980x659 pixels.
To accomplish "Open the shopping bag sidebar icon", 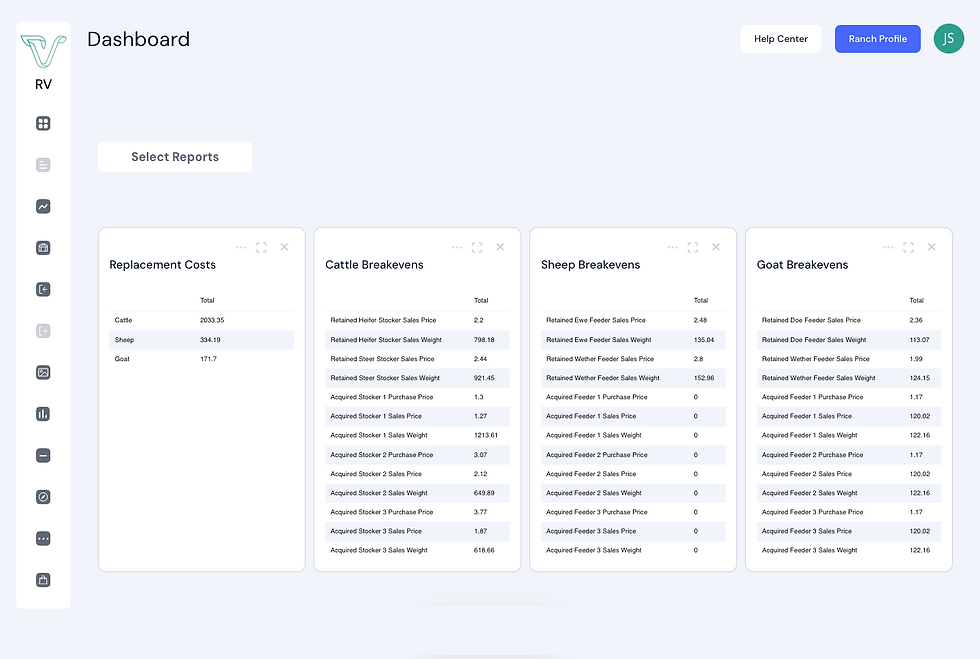I will pyautogui.click(x=43, y=580).
